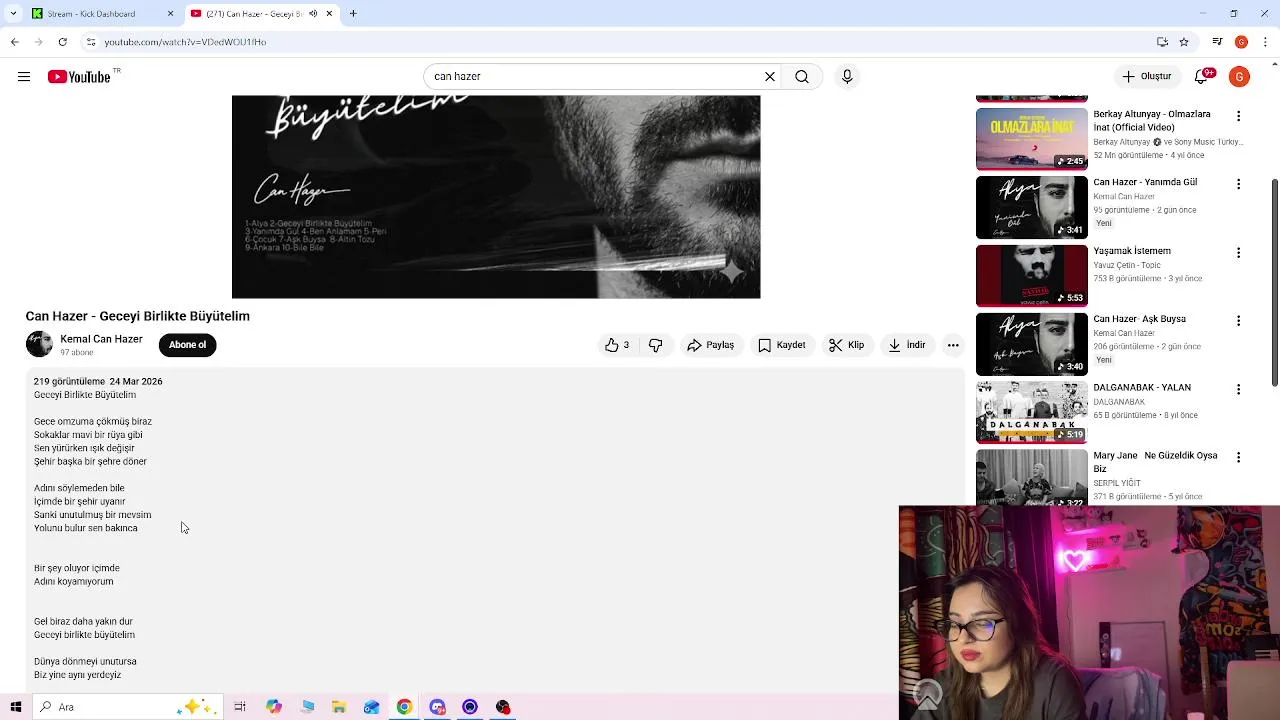This screenshot has width=1280, height=720.
Task: Close the YouTube Can Hazer tab
Action: tap(329, 14)
